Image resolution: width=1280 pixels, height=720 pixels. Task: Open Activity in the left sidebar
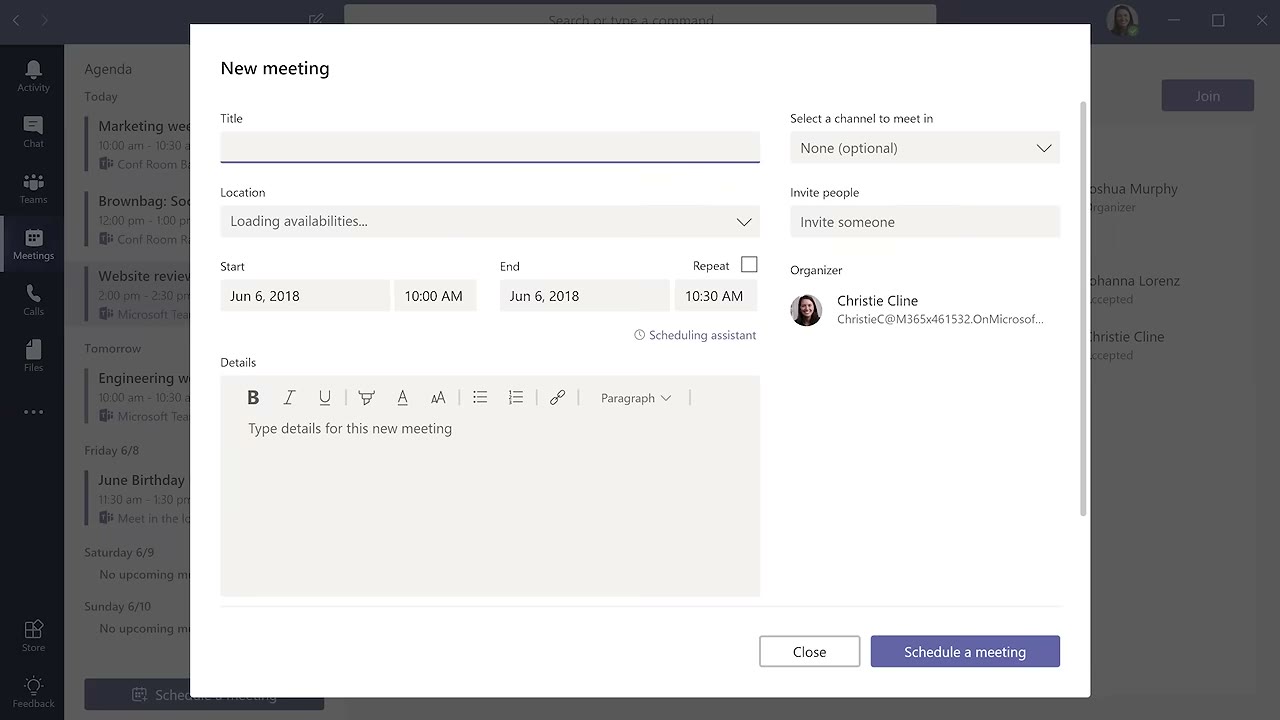33,75
